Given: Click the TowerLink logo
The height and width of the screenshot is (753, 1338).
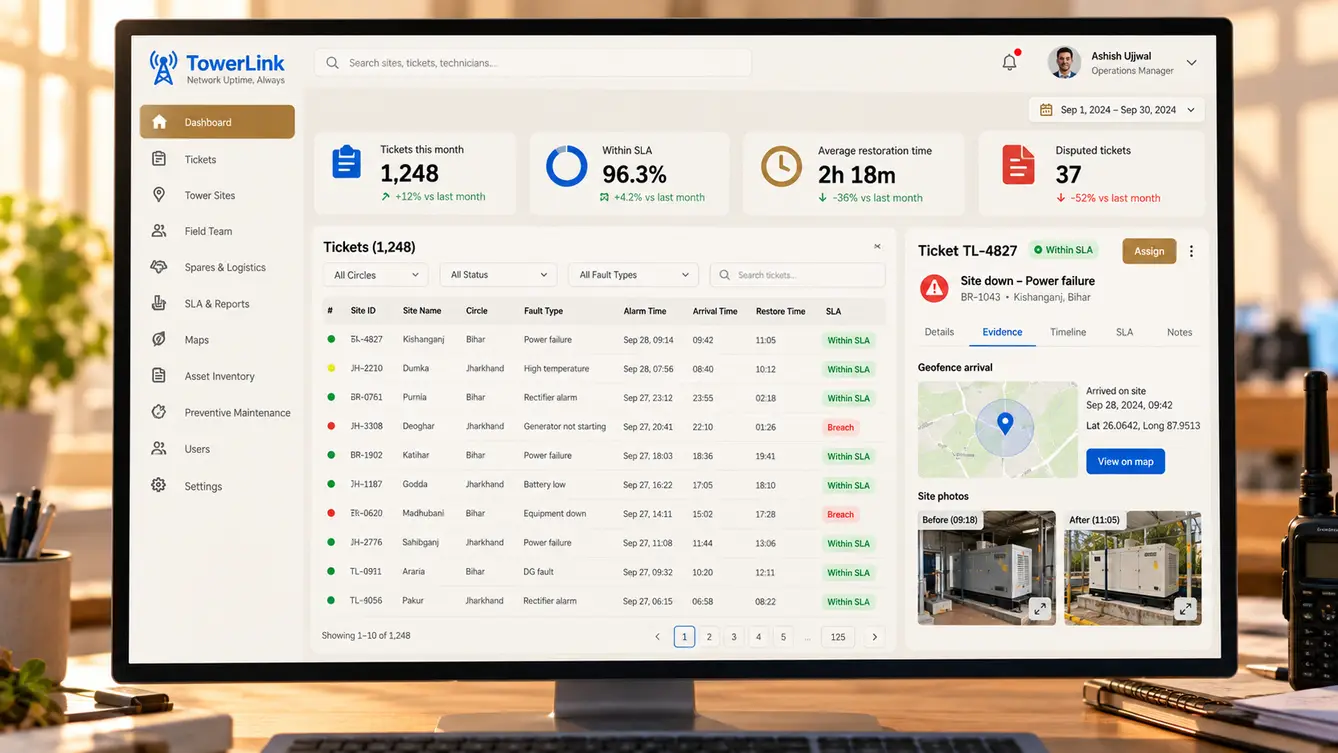Looking at the screenshot, I should [217, 68].
